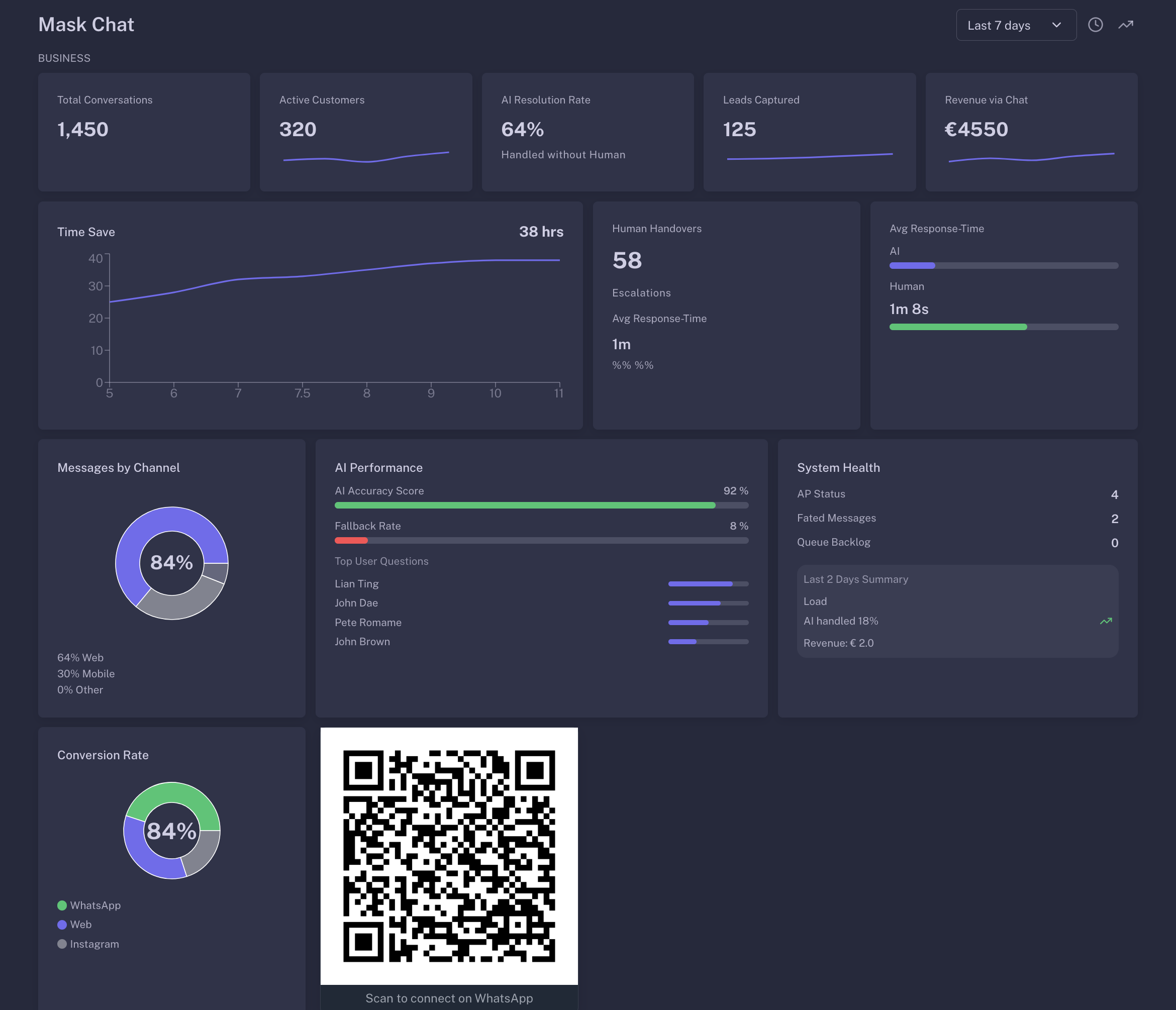Click the clock history icon
This screenshot has height=1010, width=1176.
click(1095, 25)
